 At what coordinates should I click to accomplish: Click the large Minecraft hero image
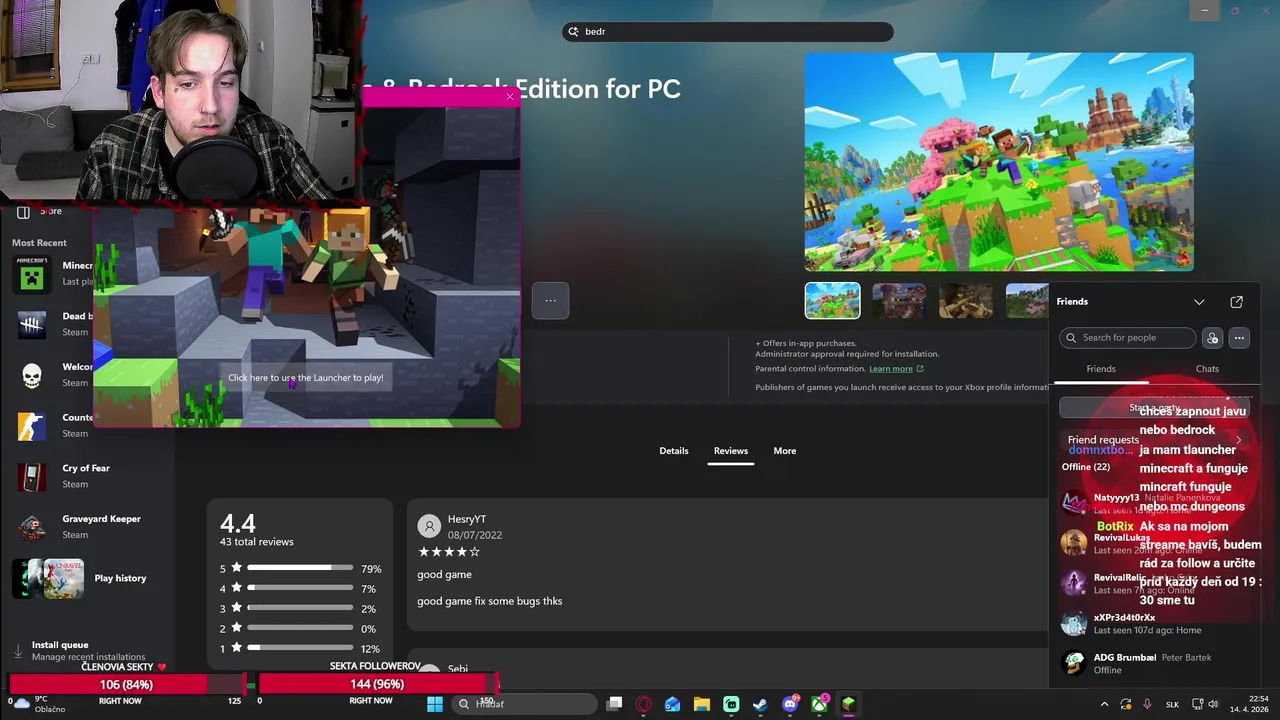[999, 162]
